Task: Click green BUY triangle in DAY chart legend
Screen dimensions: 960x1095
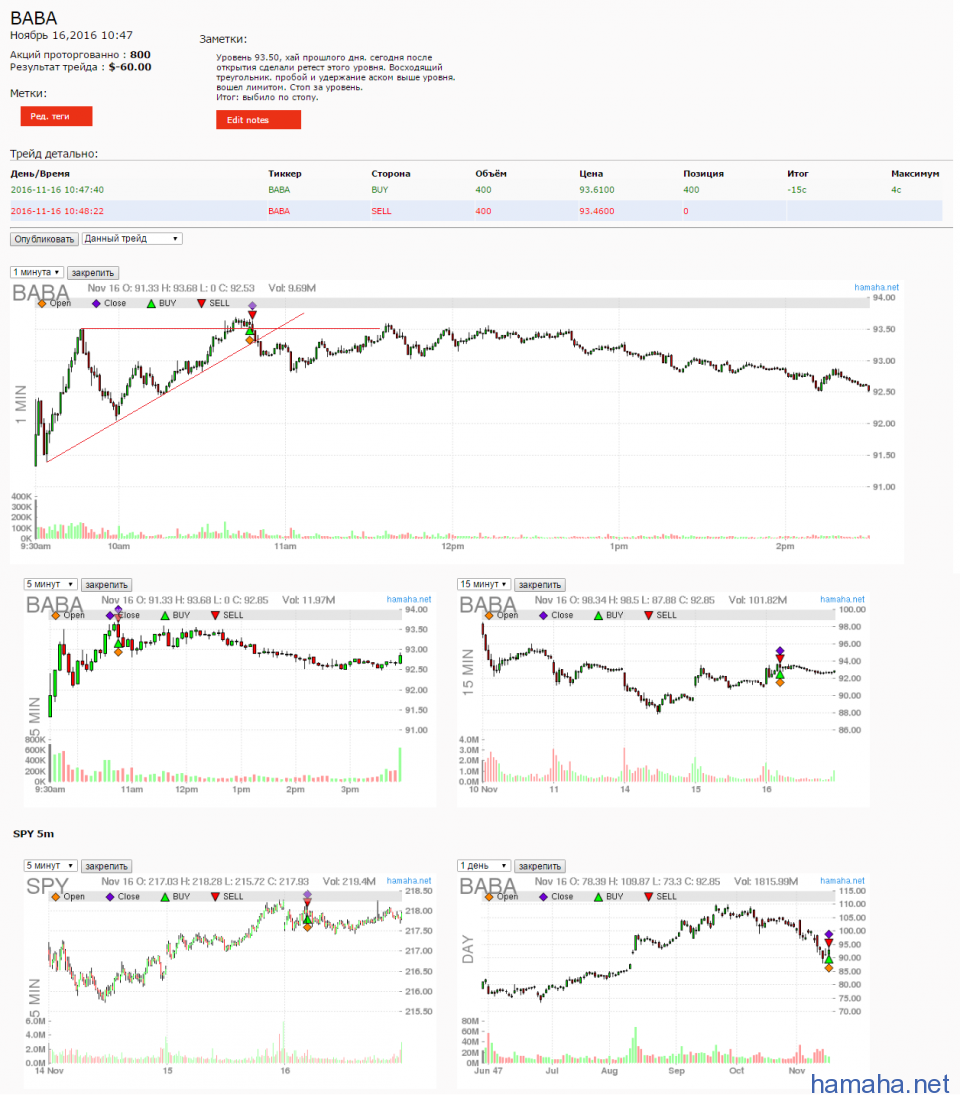Action: click(x=598, y=897)
